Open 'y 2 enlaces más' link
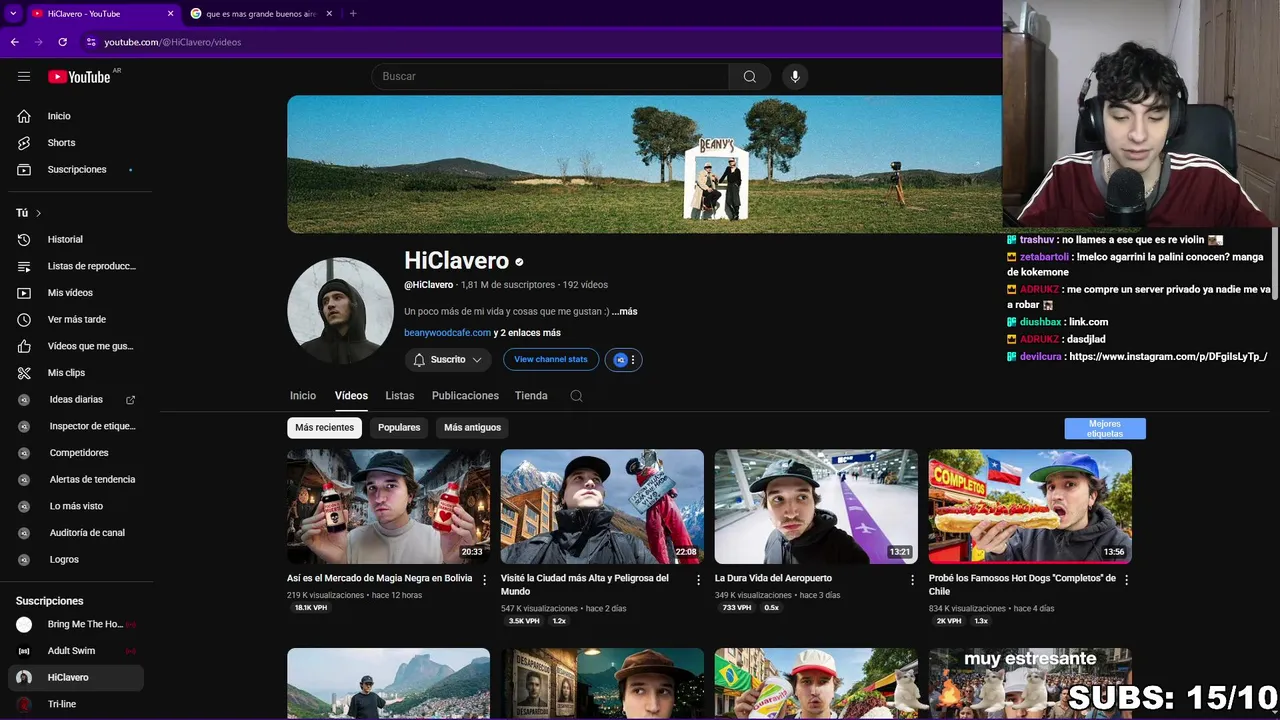This screenshot has height=720, width=1280. 527,333
